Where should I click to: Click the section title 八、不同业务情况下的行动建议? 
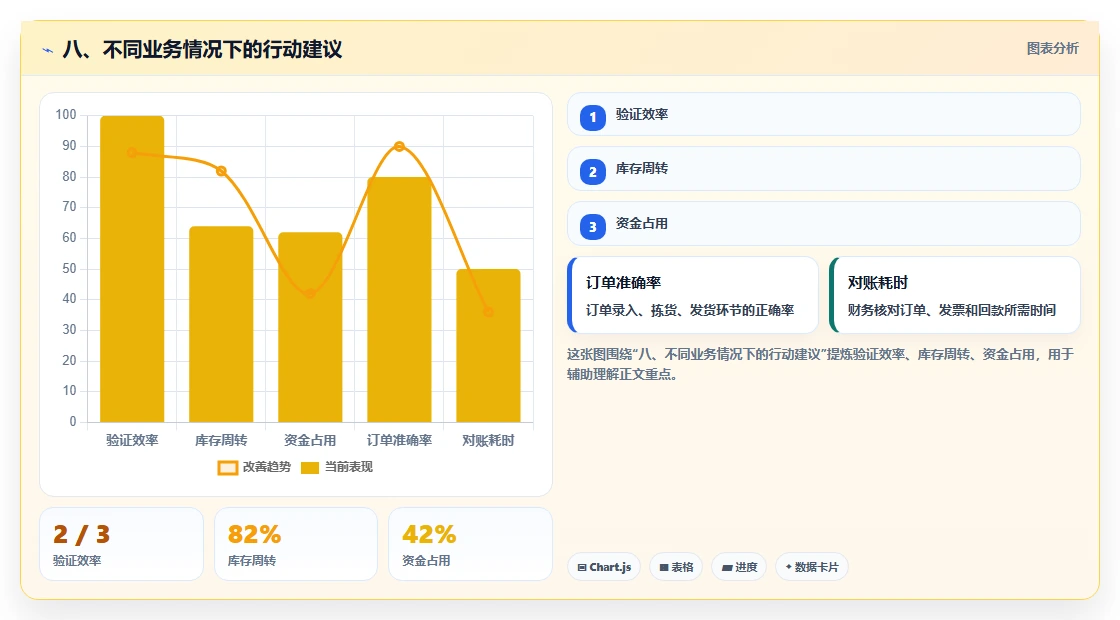[202, 49]
